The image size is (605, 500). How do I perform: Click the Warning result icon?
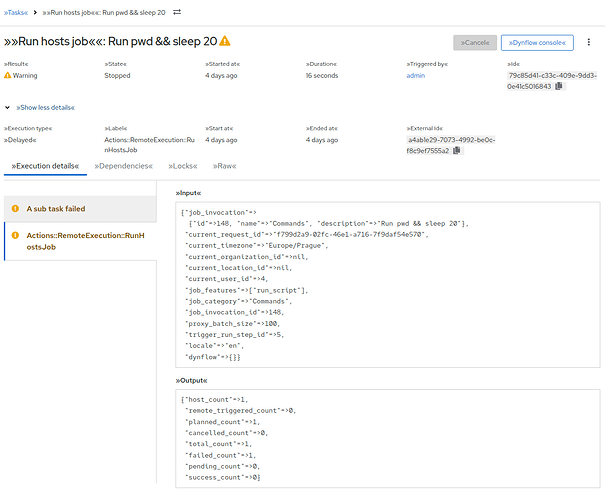pyautogui.click(x=7, y=75)
